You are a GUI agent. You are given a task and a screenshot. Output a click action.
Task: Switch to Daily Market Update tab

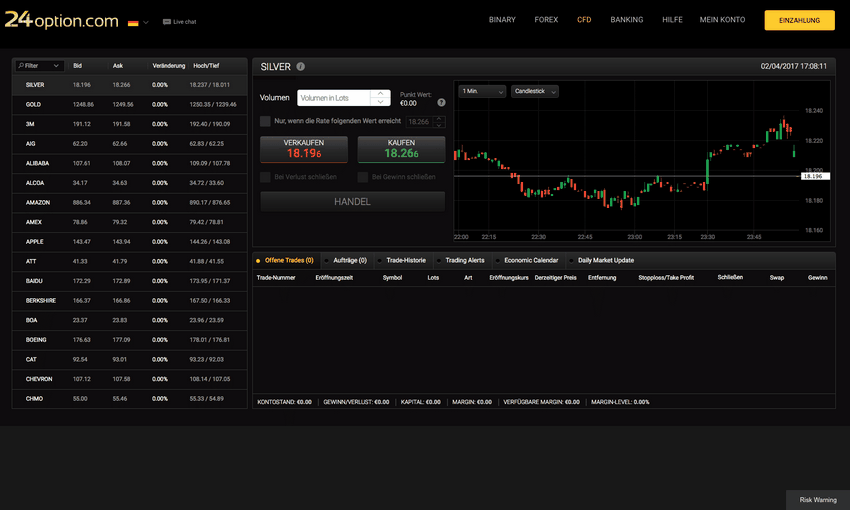click(x=602, y=260)
